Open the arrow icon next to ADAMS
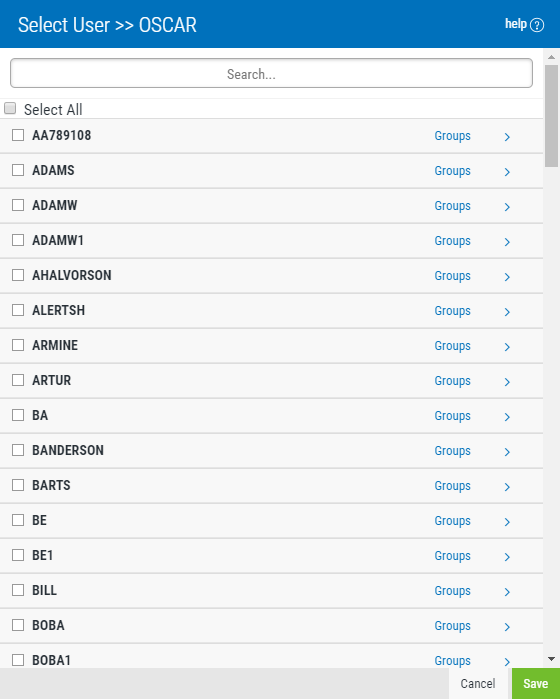This screenshot has height=699, width=560. [x=507, y=172]
